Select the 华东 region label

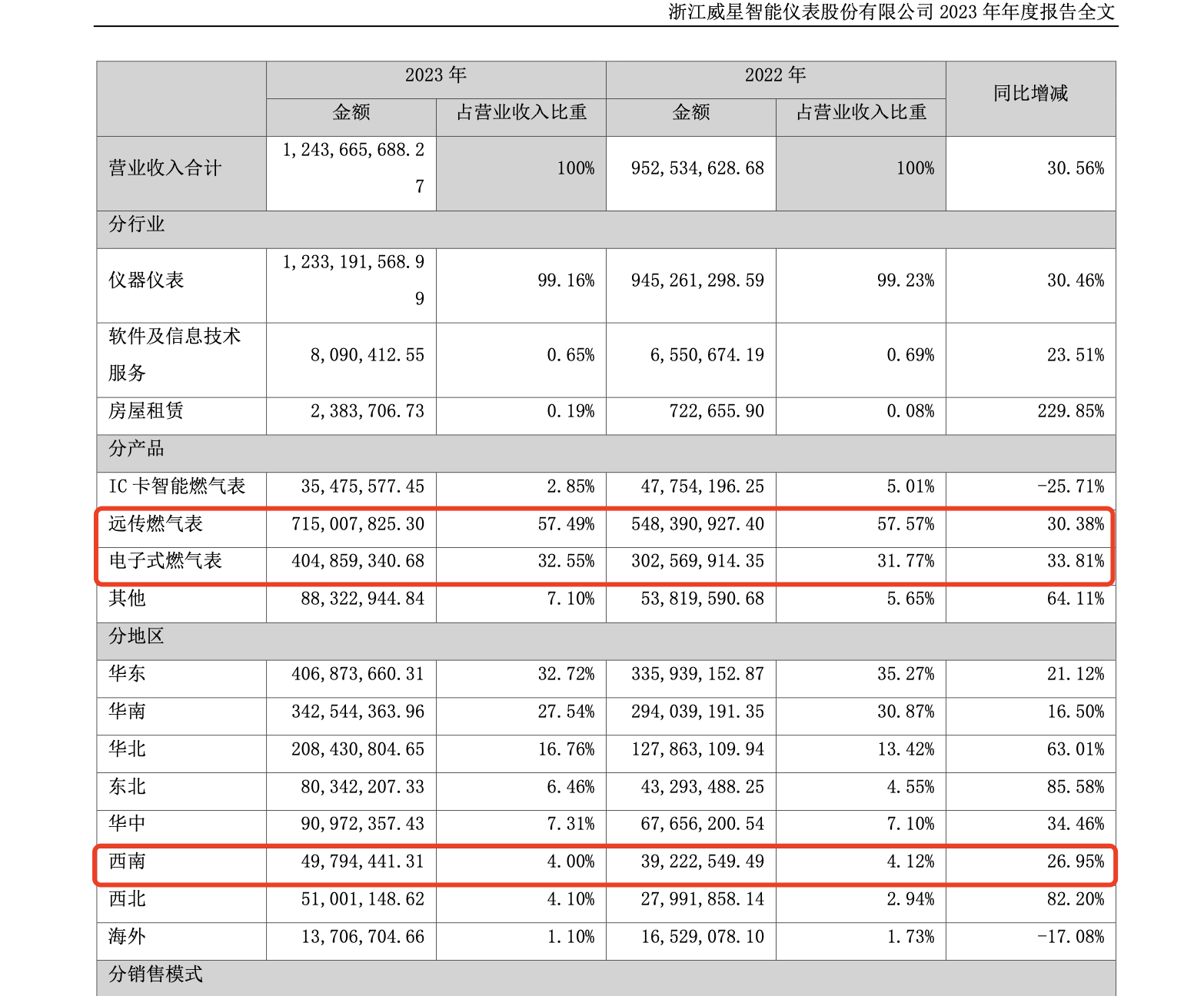(x=127, y=674)
